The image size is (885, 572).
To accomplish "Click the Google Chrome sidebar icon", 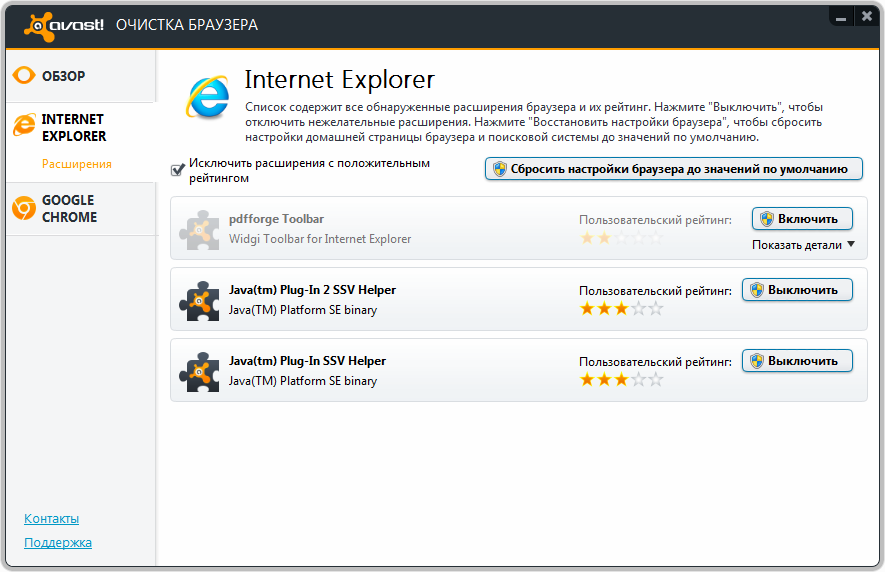I will click(23, 208).
